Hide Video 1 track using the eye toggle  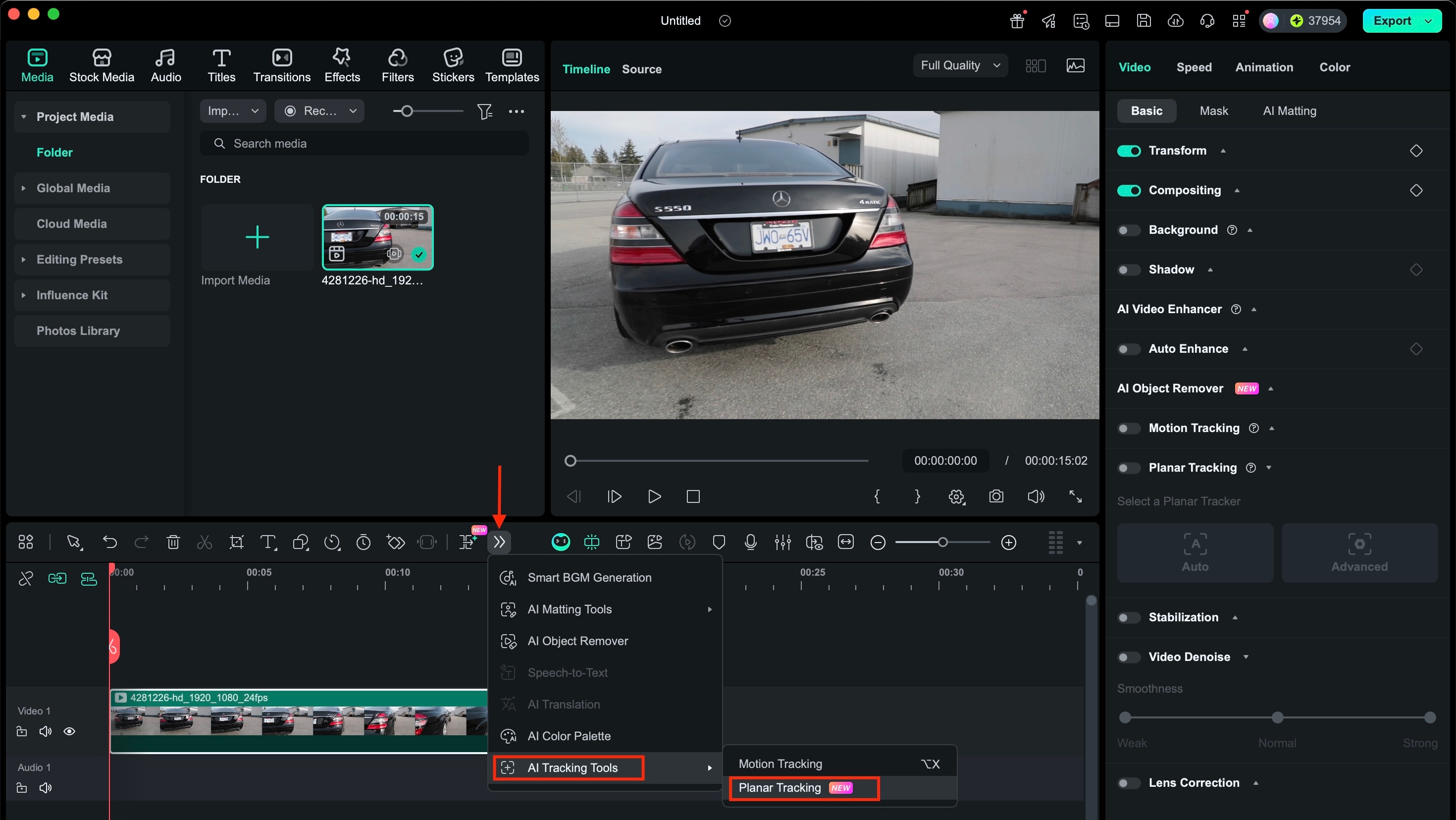[69, 731]
